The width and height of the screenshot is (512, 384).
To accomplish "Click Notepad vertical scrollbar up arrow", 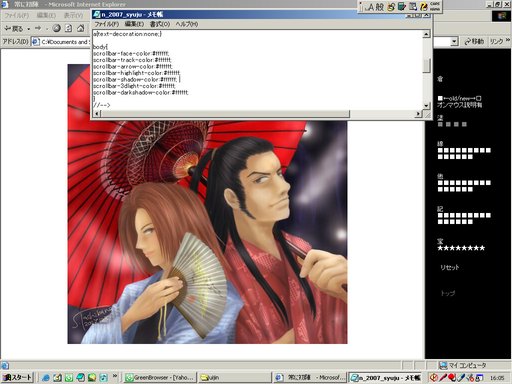I will pos(426,34).
